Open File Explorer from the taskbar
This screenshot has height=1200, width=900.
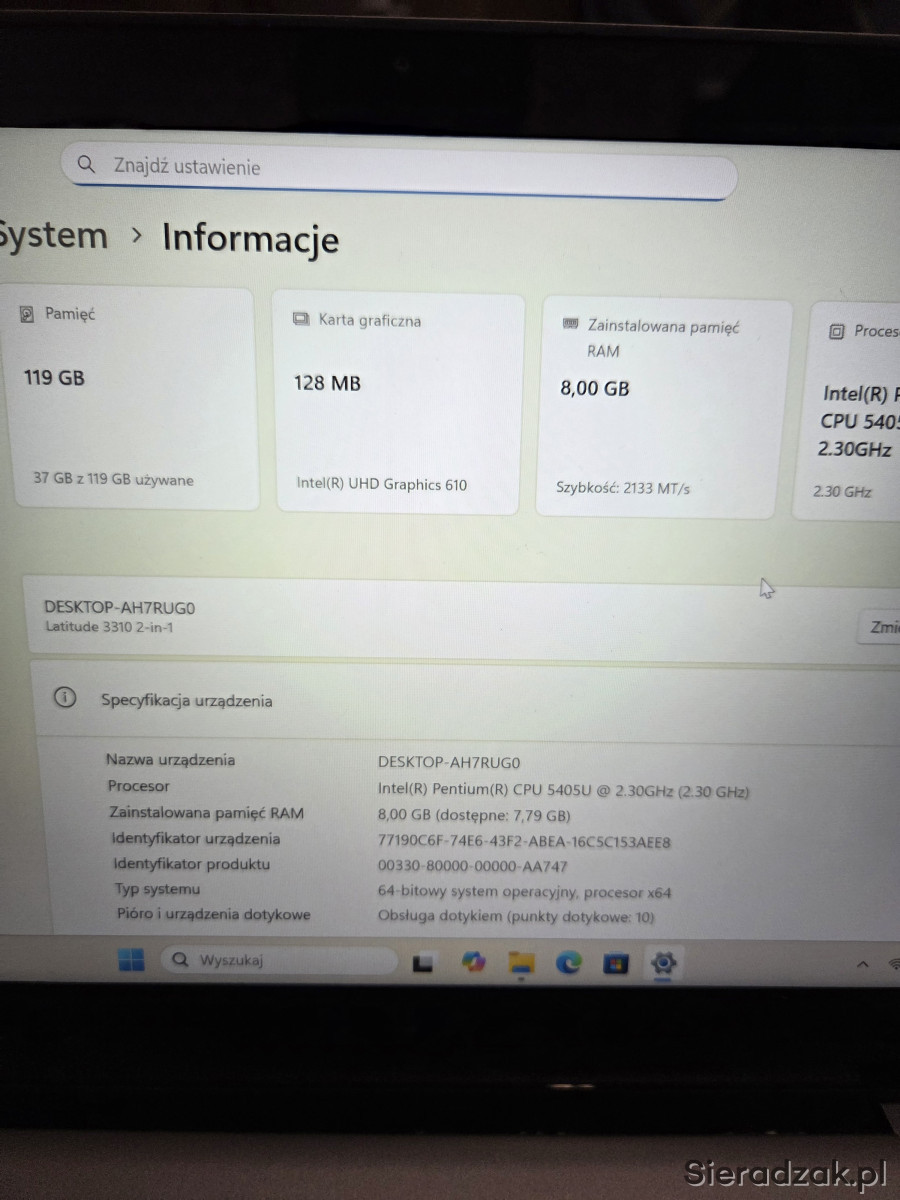click(521, 963)
